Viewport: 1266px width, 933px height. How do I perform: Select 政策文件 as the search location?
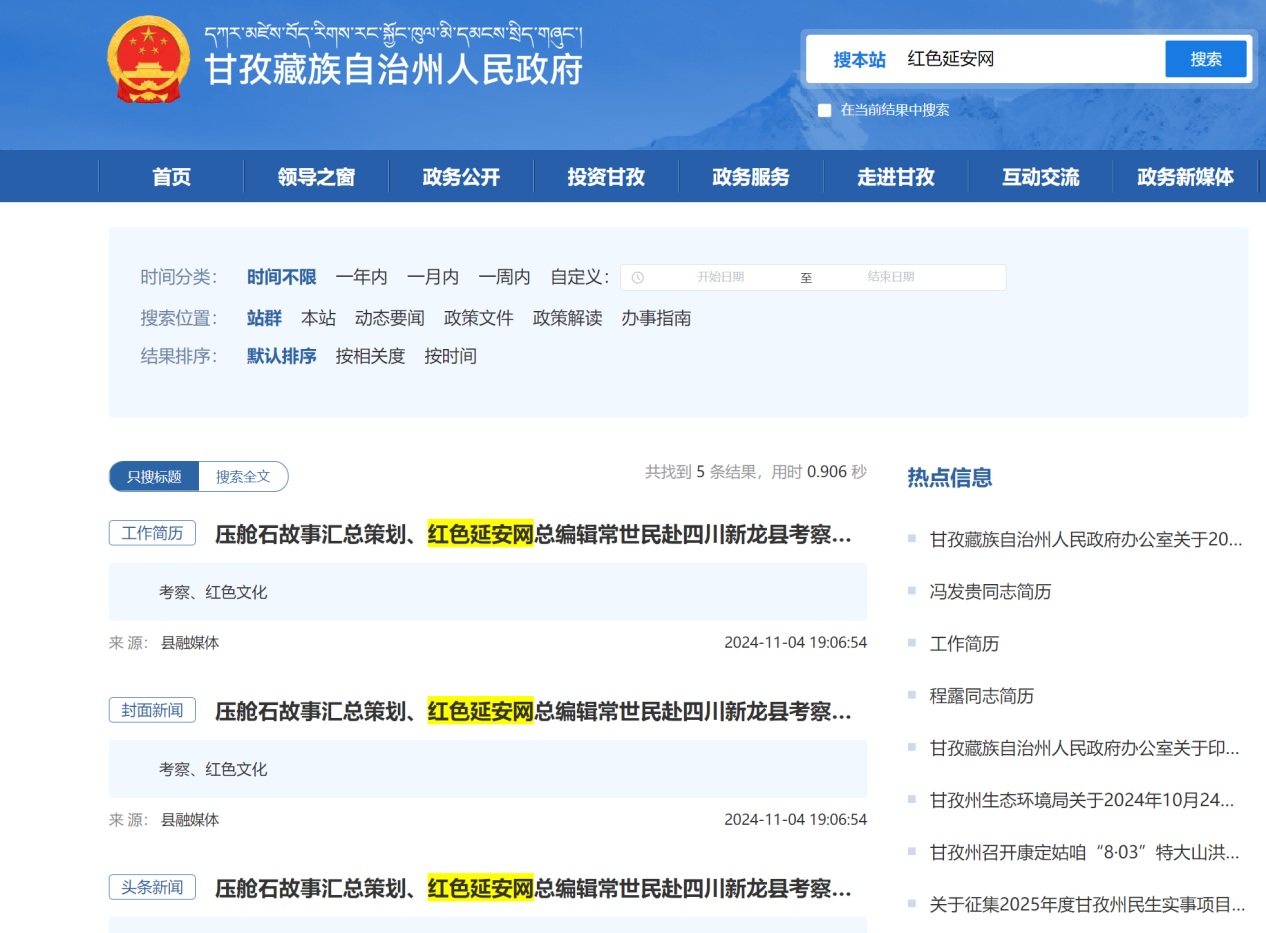pos(479,318)
